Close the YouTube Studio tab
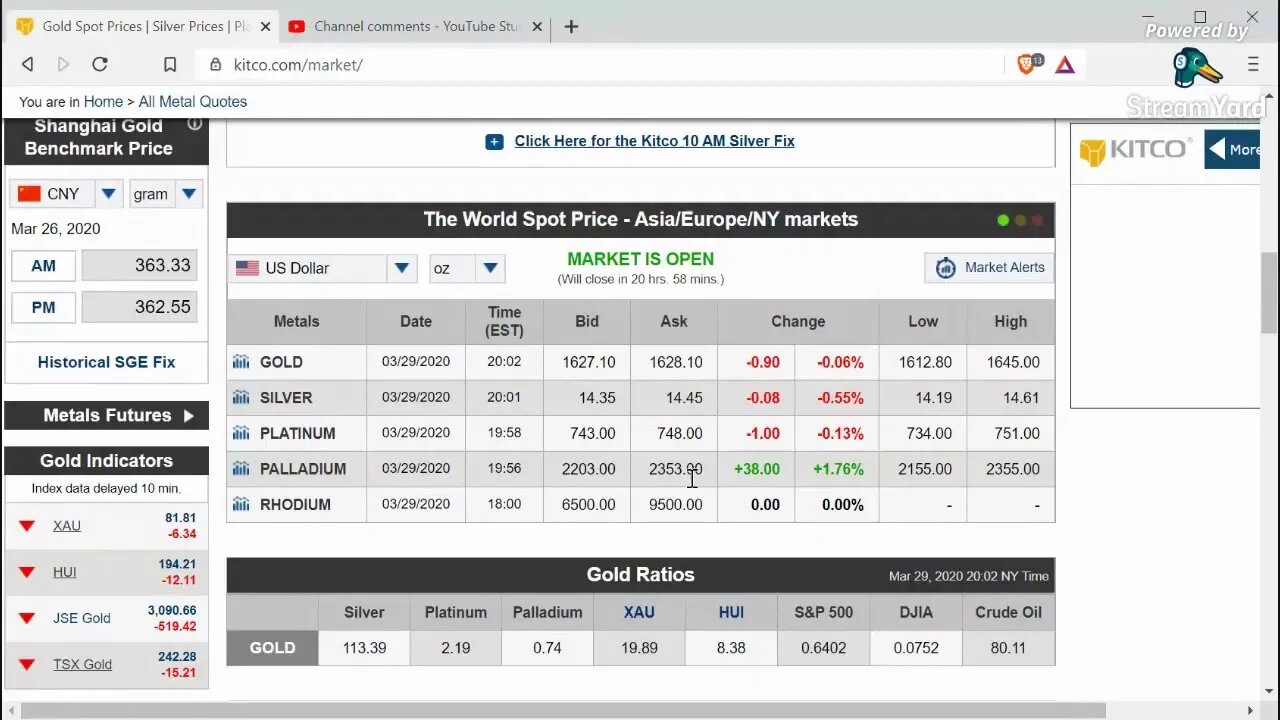The image size is (1280, 720). pyautogui.click(x=537, y=27)
